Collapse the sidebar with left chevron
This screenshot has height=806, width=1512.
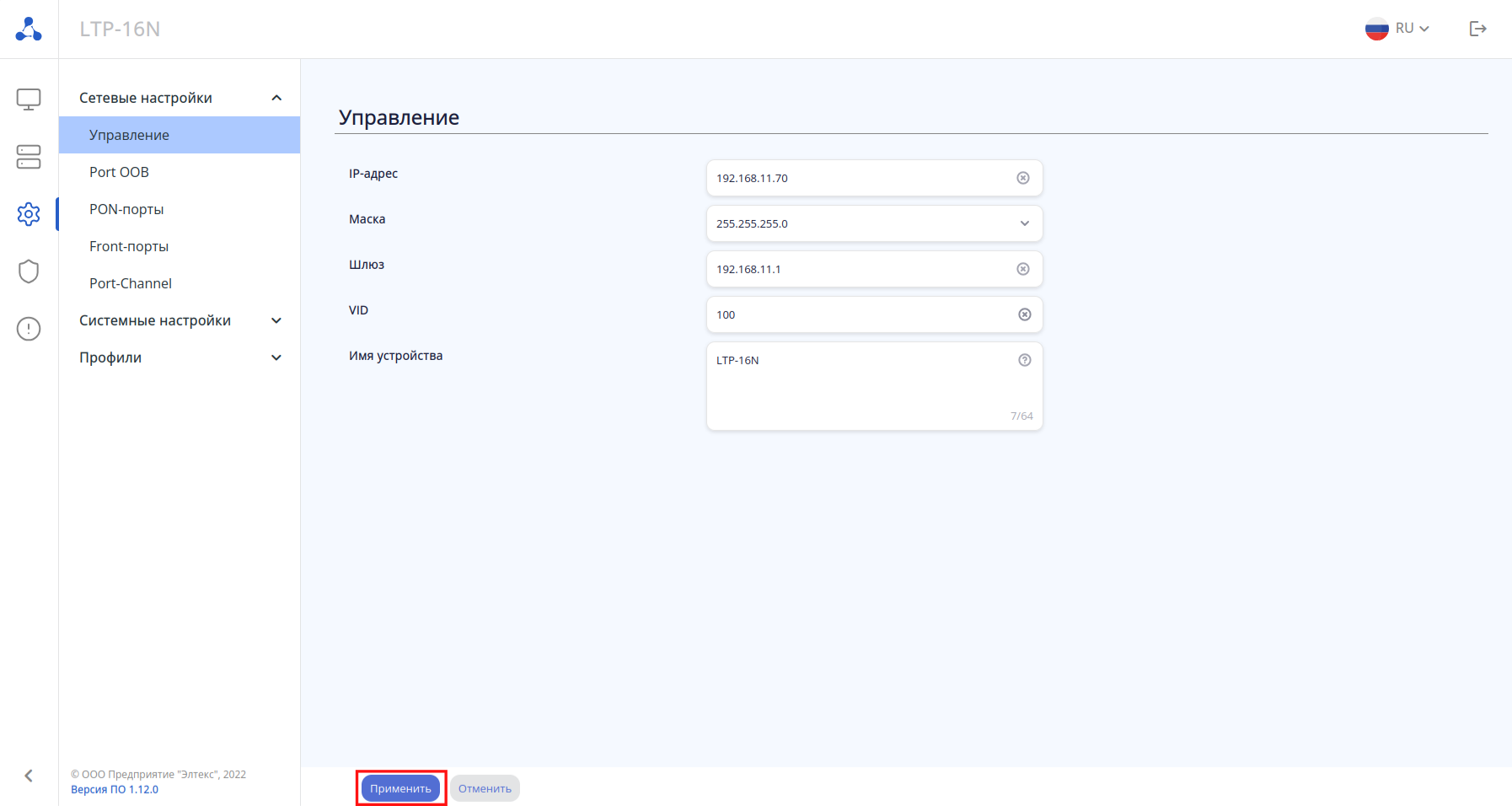tap(29, 776)
